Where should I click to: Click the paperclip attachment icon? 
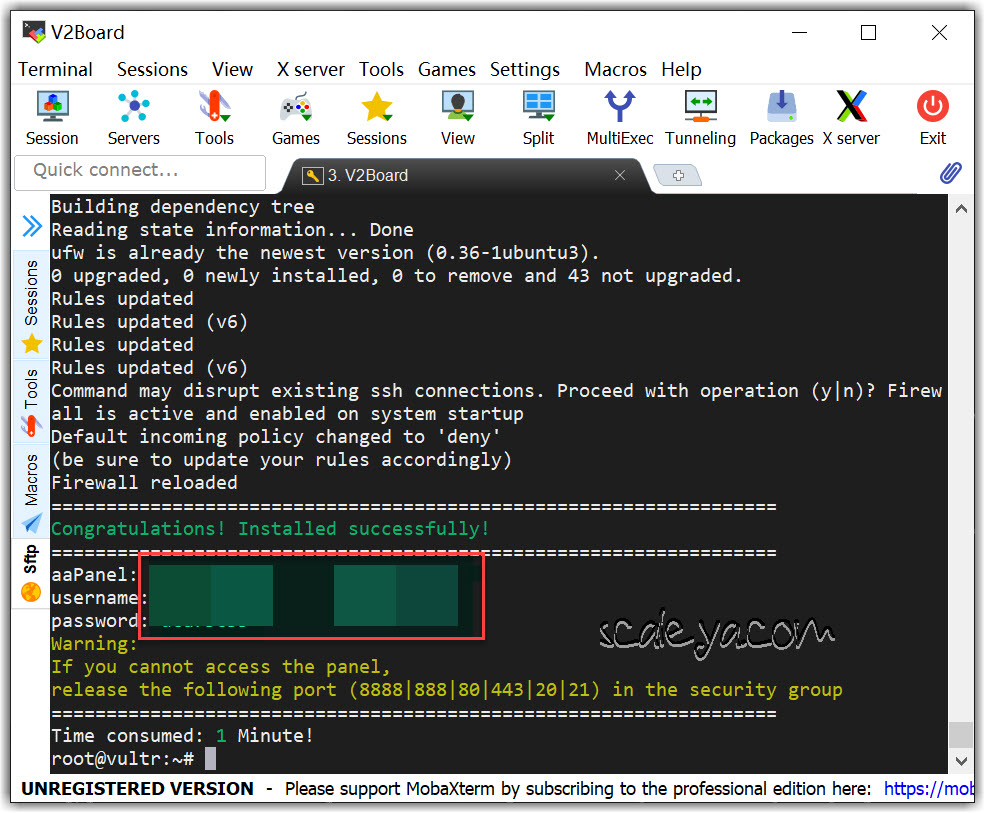pyautogui.click(x=950, y=173)
